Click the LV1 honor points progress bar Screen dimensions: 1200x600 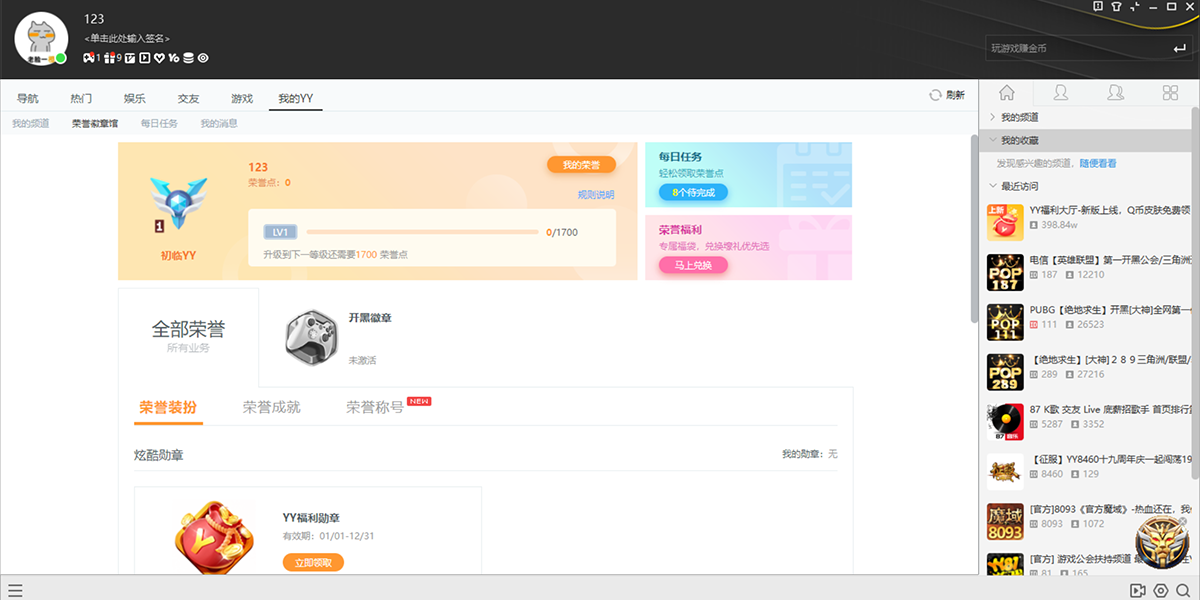point(422,232)
